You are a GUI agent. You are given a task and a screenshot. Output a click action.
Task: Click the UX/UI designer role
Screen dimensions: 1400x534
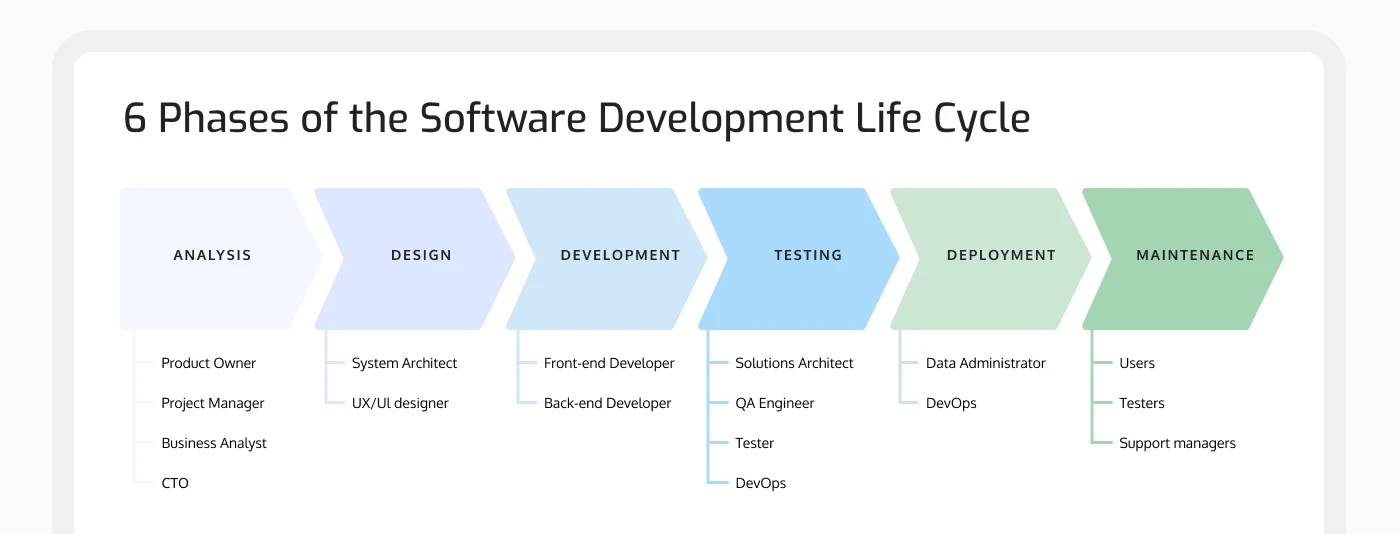[400, 404]
